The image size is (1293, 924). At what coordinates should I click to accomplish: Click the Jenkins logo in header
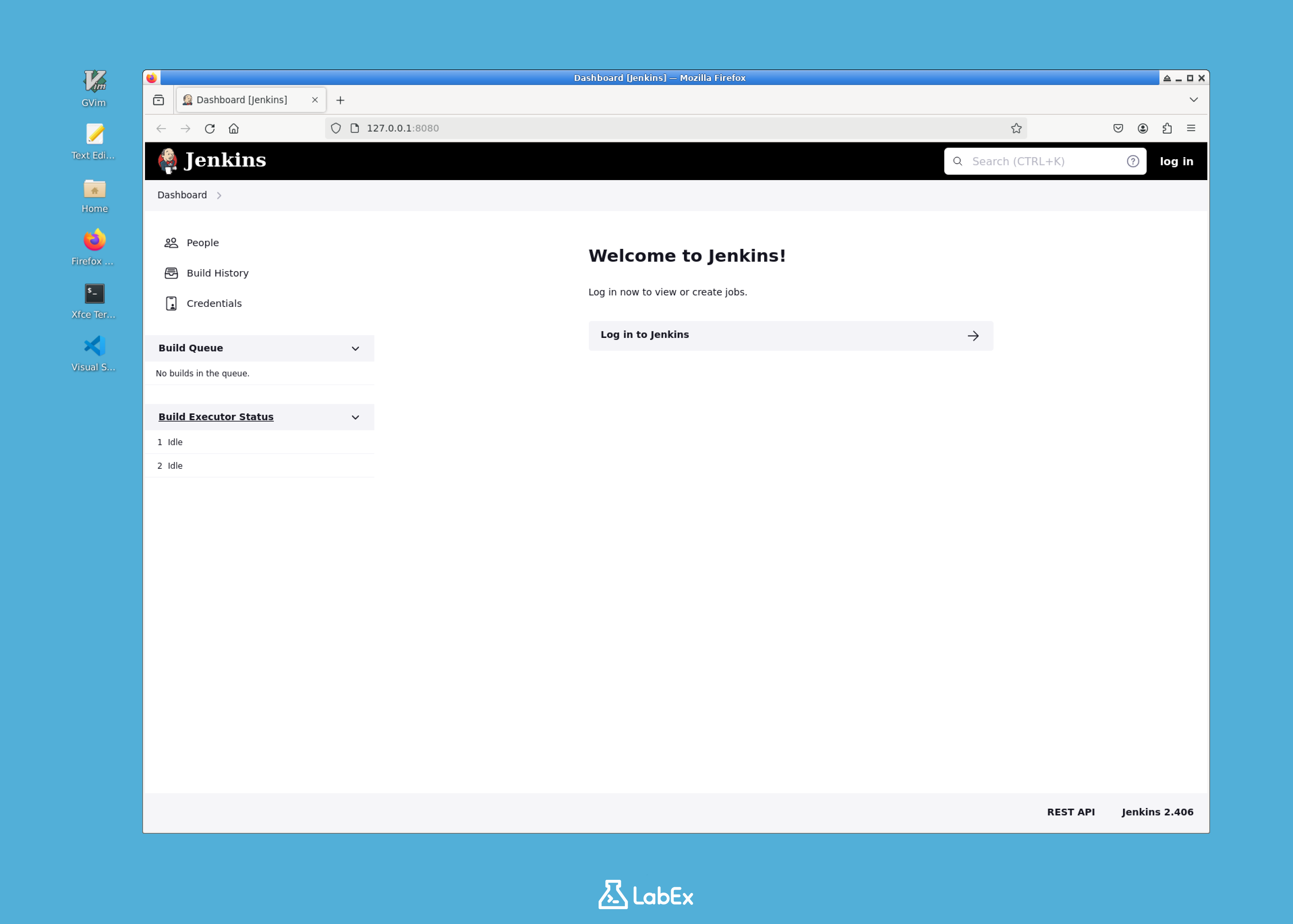click(211, 161)
